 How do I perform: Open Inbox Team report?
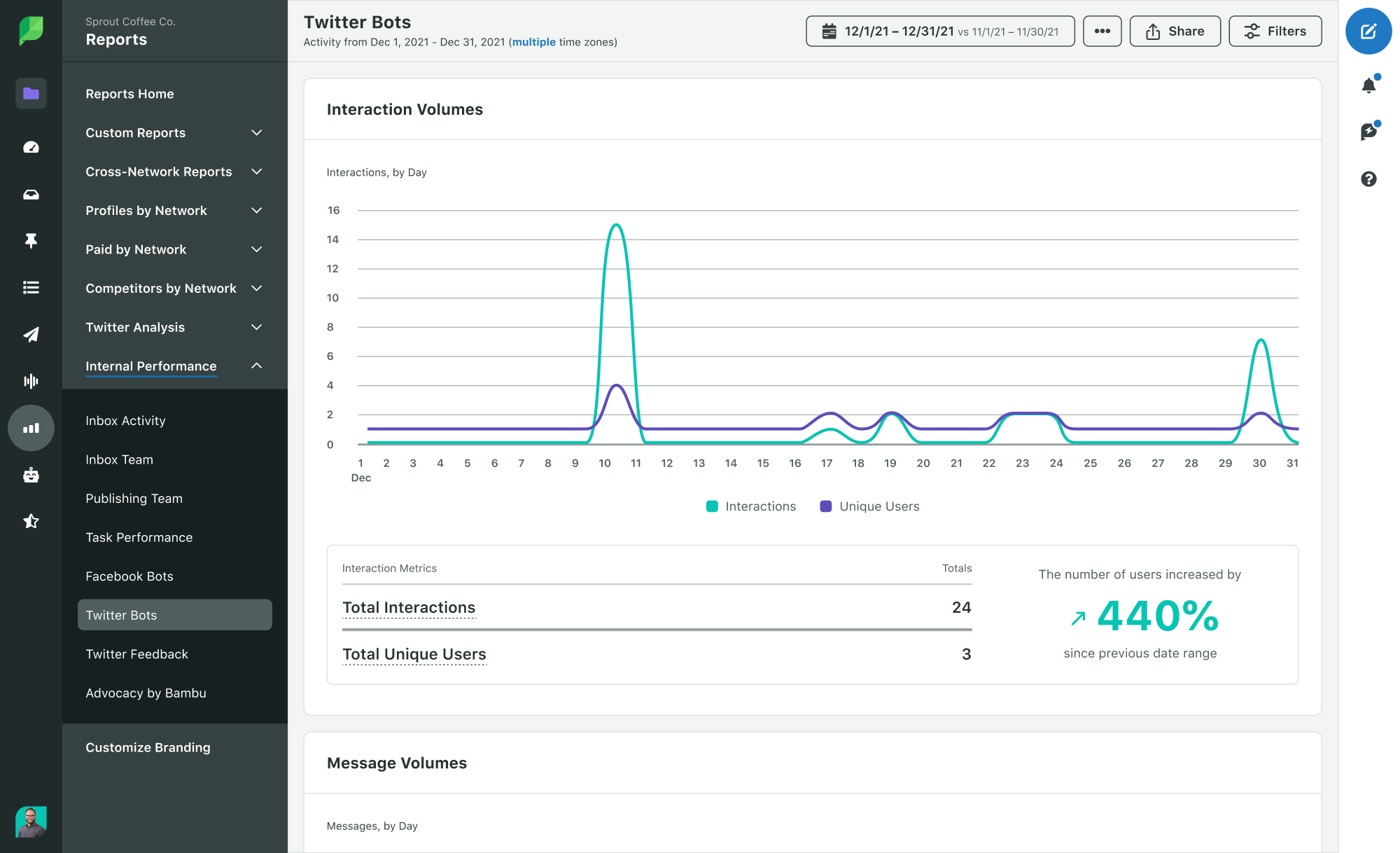(119, 459)
